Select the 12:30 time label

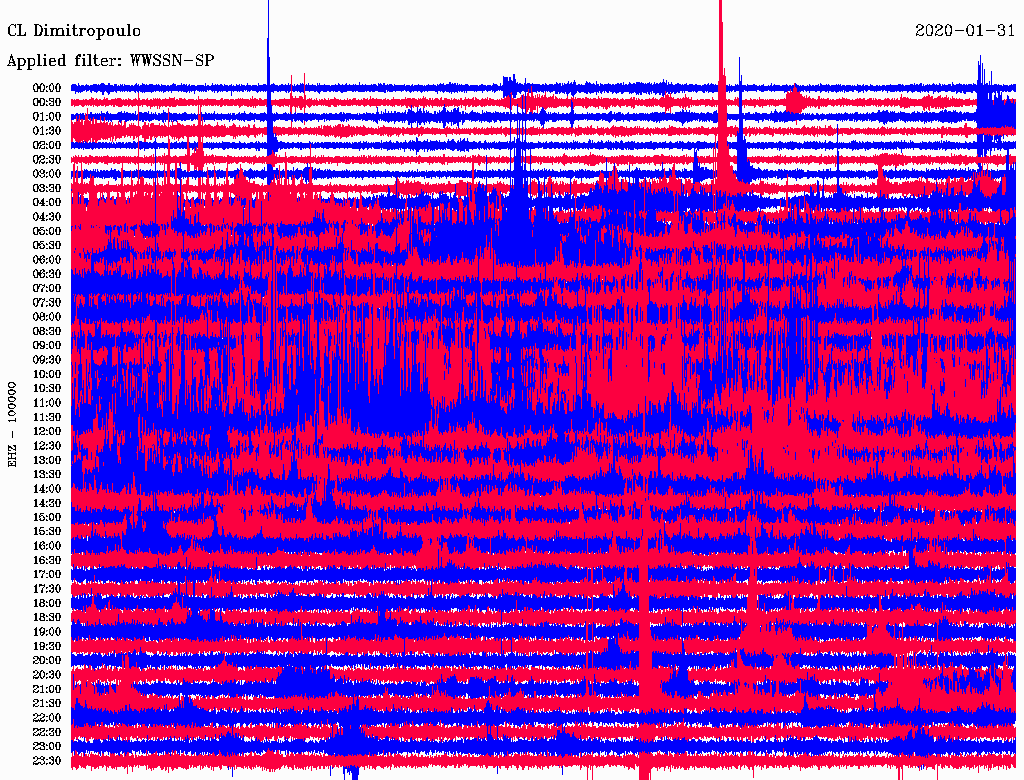pos(47,446)
